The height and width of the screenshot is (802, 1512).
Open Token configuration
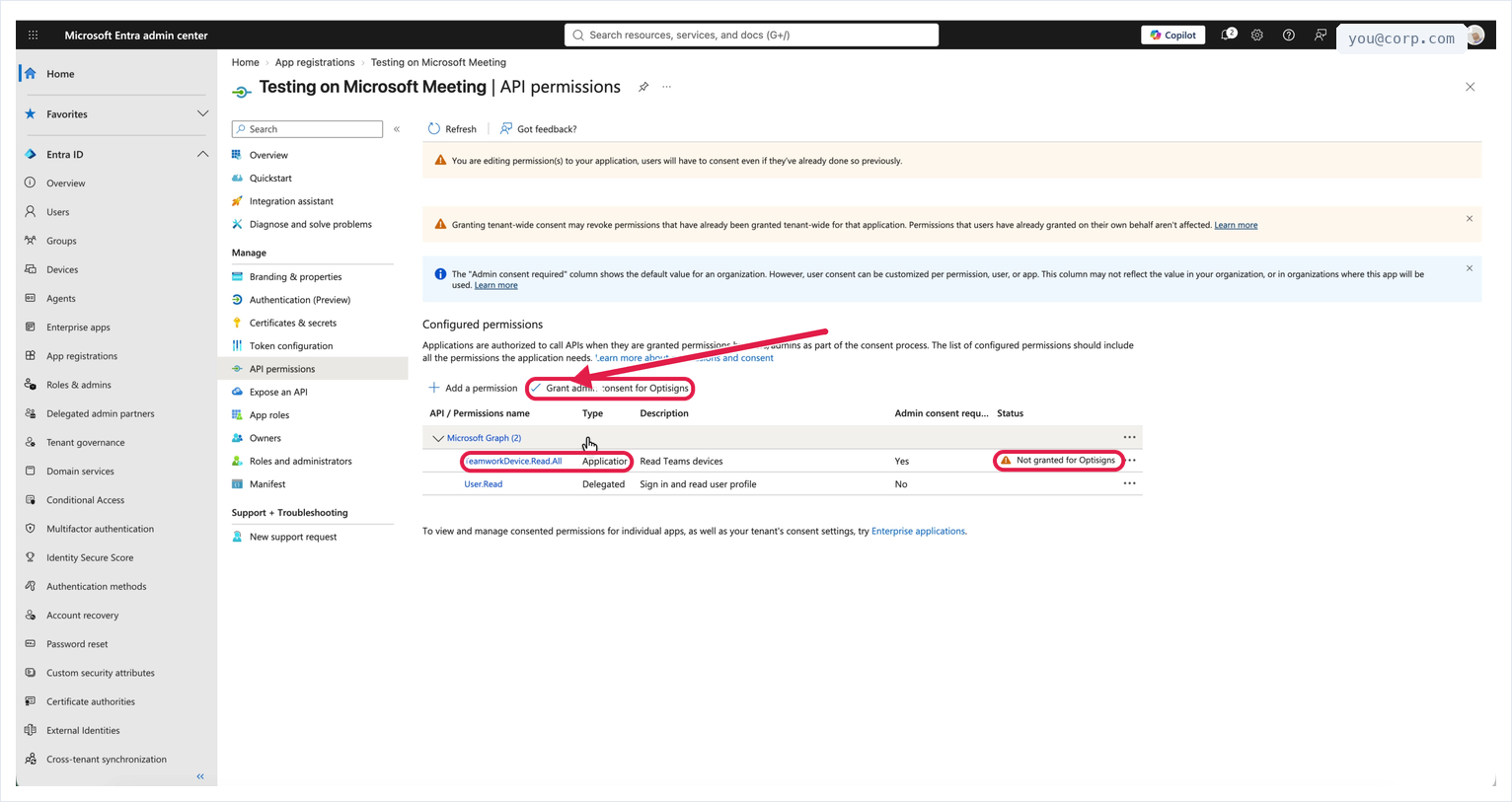tap(291, 346)
